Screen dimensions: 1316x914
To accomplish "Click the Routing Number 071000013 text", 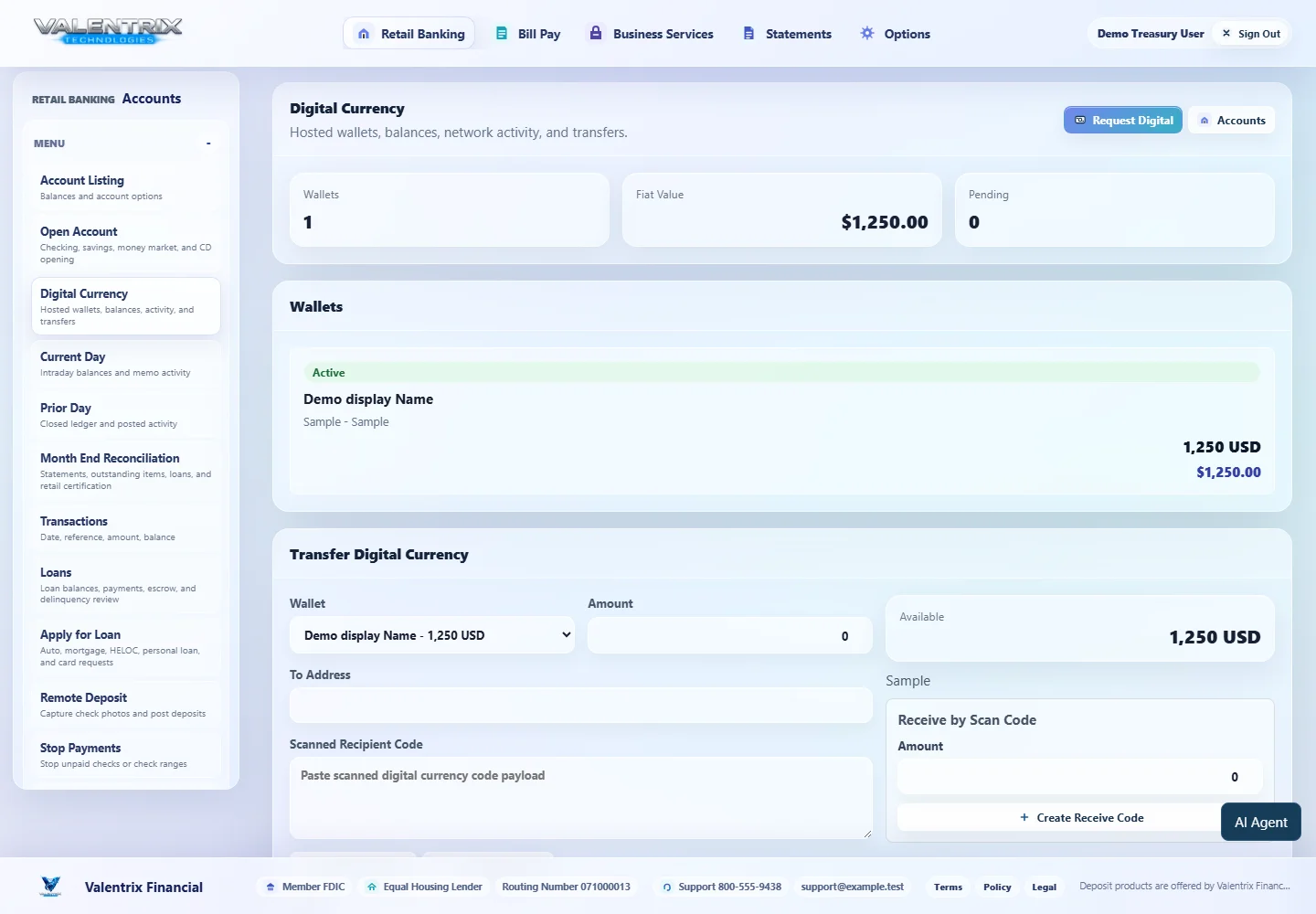I will (x=567, y=887).
